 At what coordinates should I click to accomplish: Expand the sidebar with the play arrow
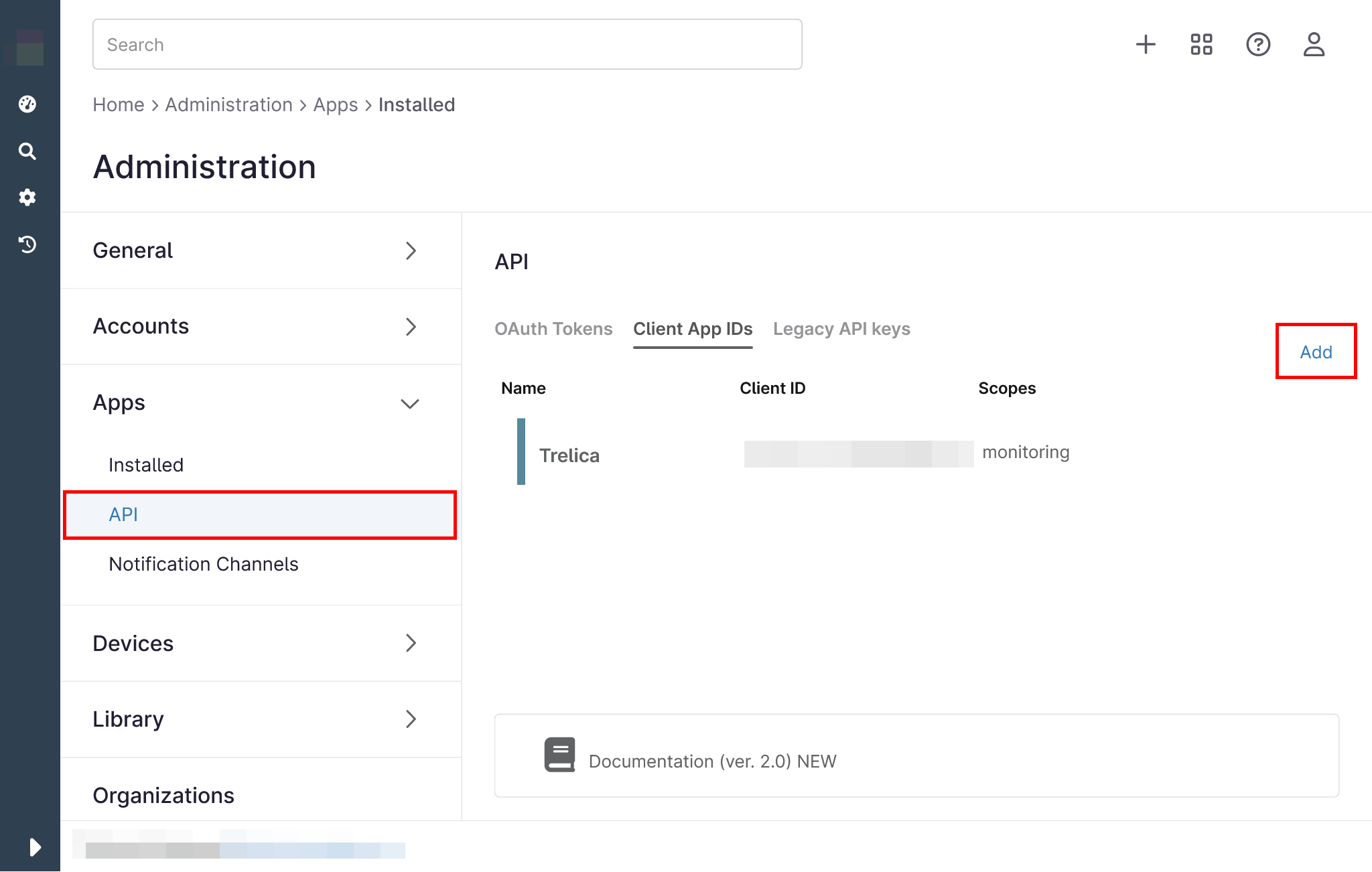[36, 847]
